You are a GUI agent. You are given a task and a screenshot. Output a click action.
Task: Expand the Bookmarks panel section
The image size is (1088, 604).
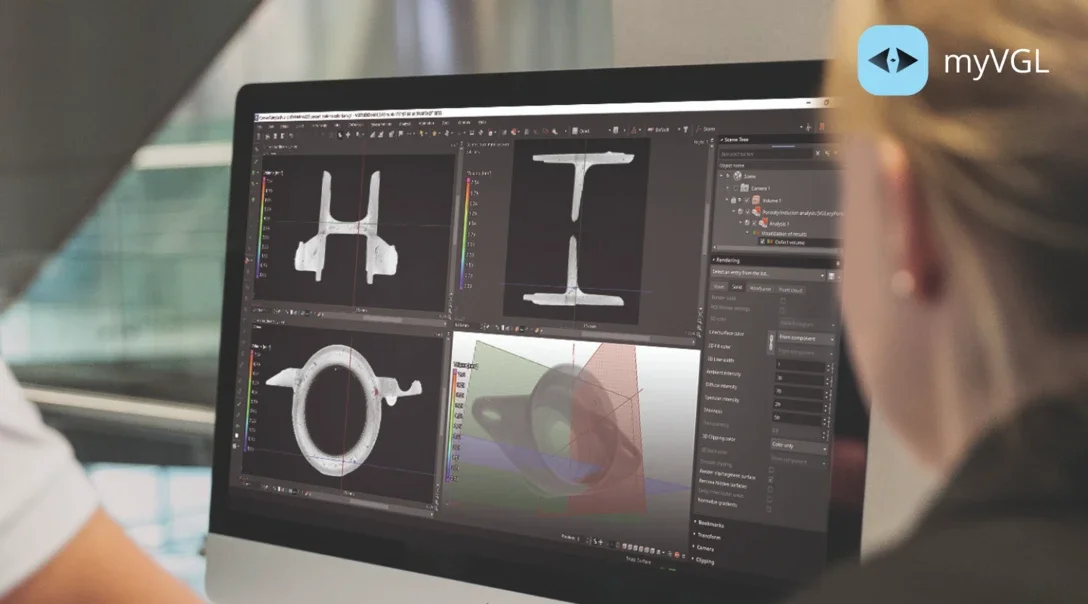(x=713, y=523)
